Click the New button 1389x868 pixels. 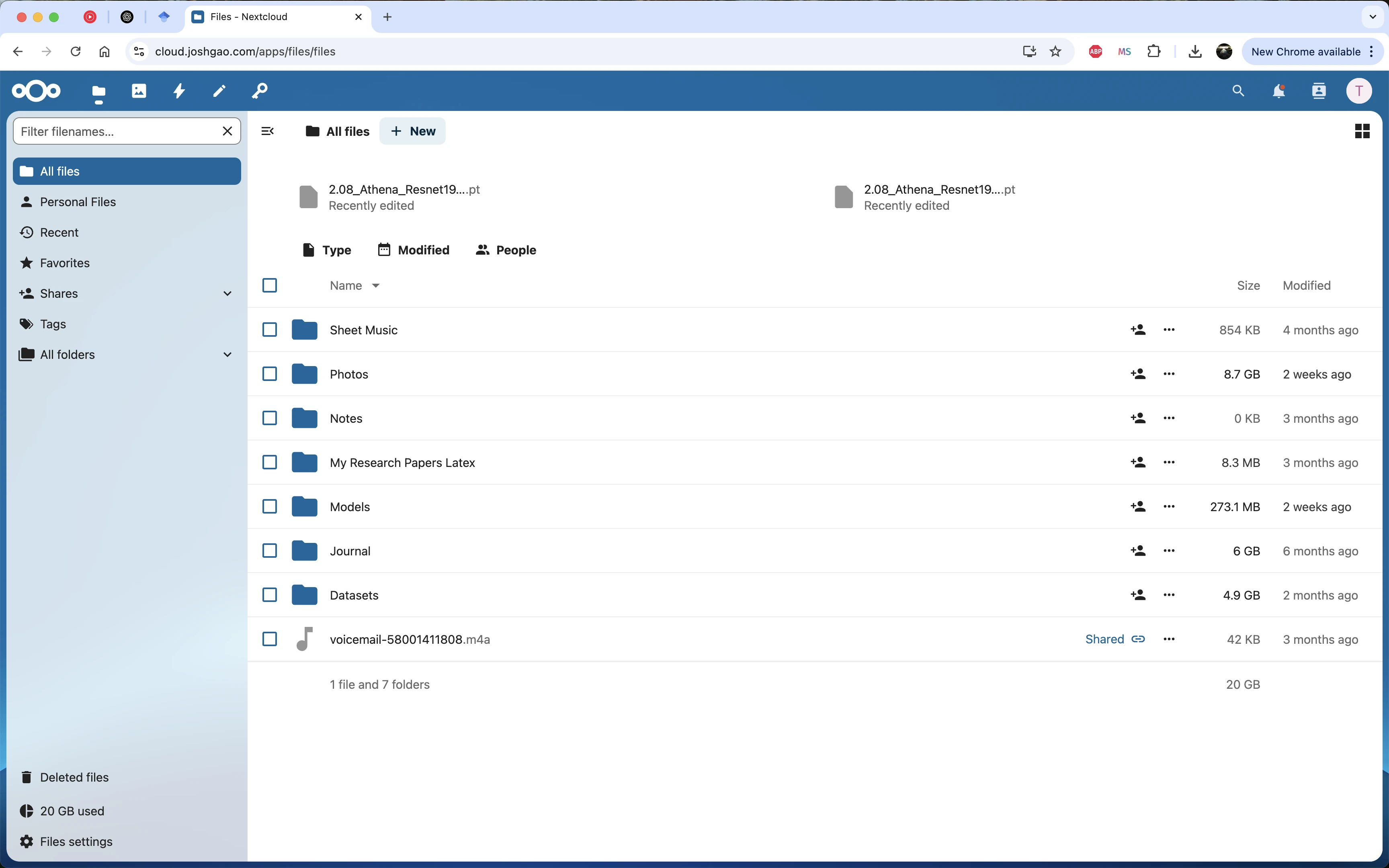point(412,131)
